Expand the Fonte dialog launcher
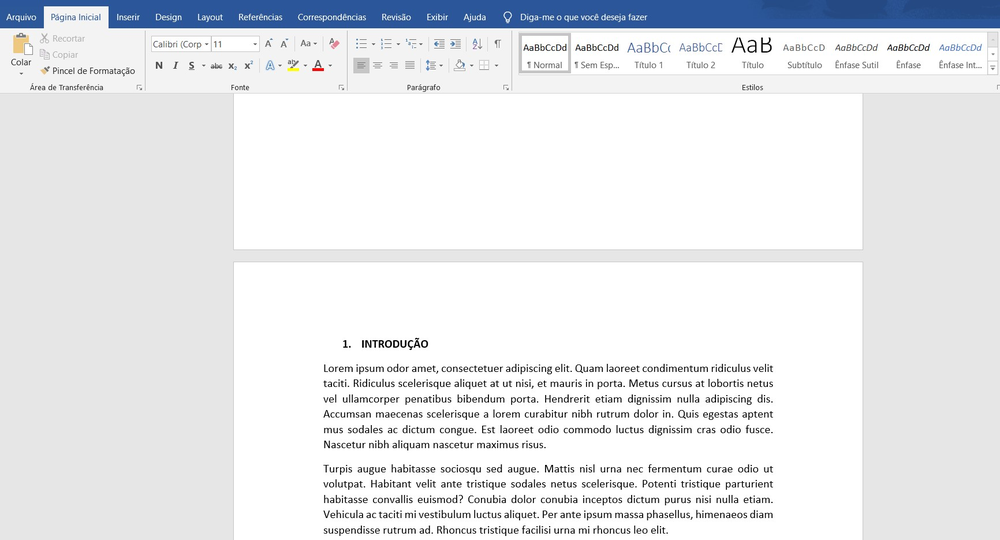 341,88
